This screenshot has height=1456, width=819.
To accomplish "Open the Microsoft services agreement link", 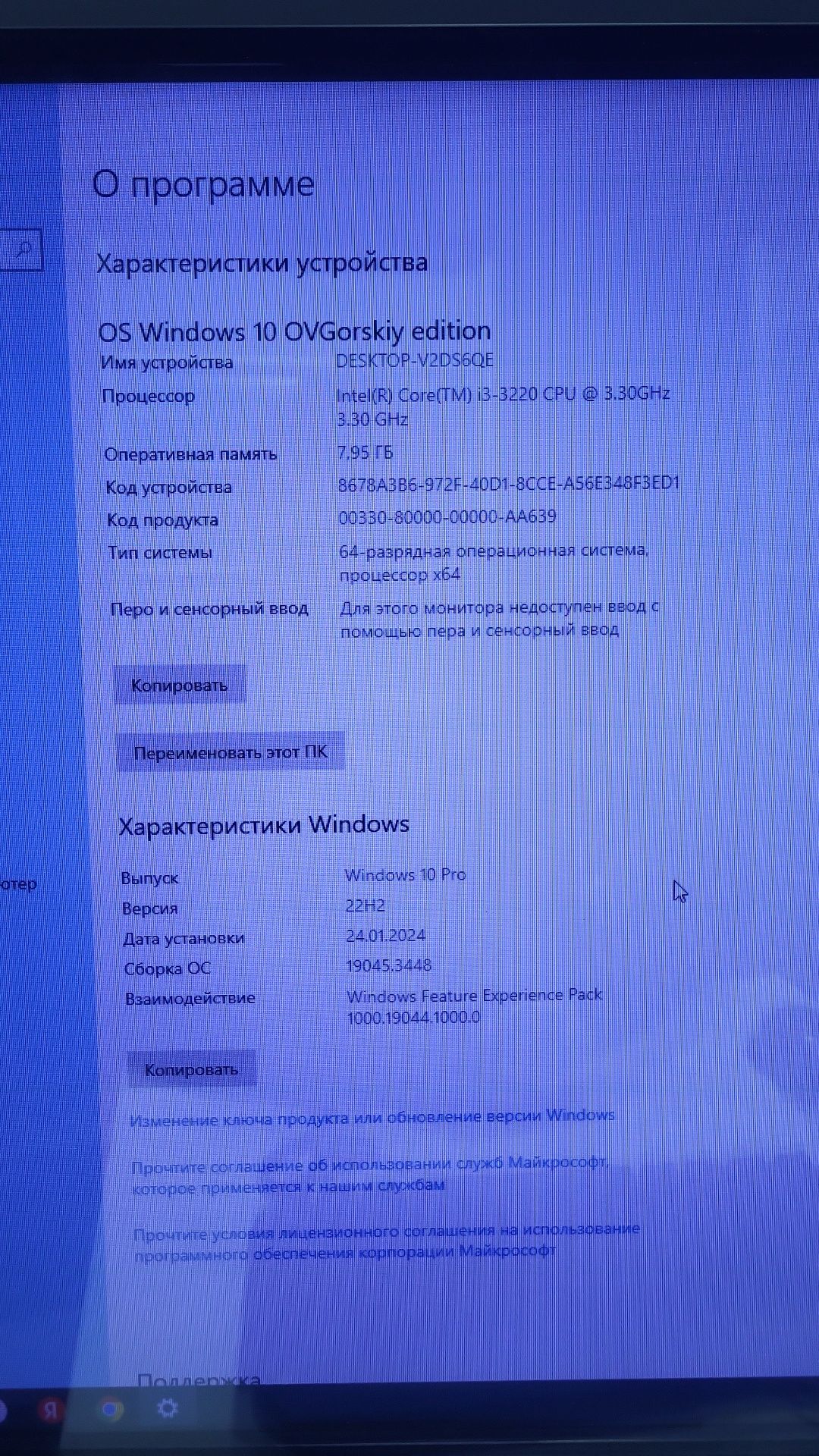I will (x=370, y=1174).
